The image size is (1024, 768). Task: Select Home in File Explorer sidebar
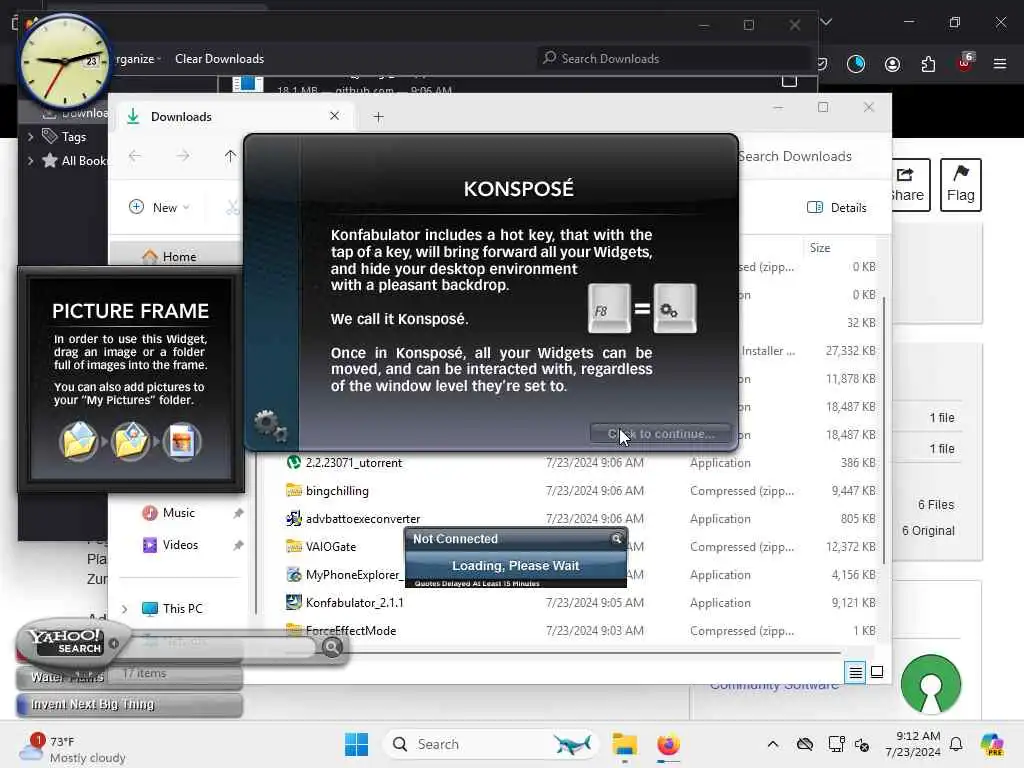pyautogui.click(x=176, y=257)
